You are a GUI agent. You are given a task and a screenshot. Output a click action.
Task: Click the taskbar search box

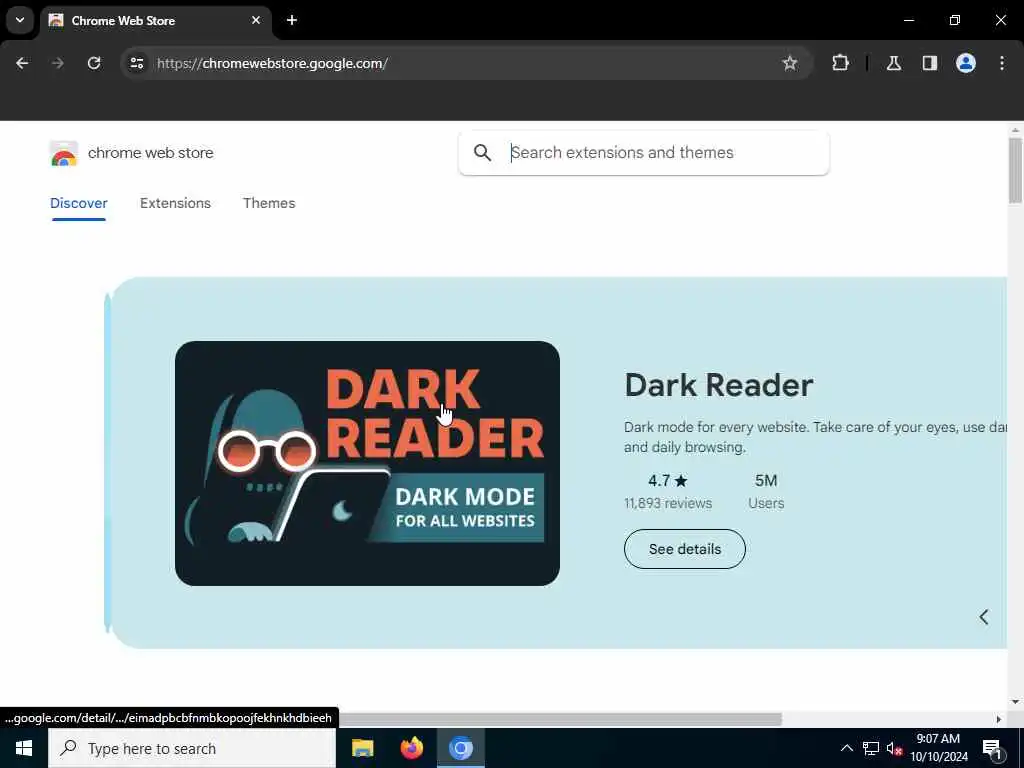pos(192,748)
